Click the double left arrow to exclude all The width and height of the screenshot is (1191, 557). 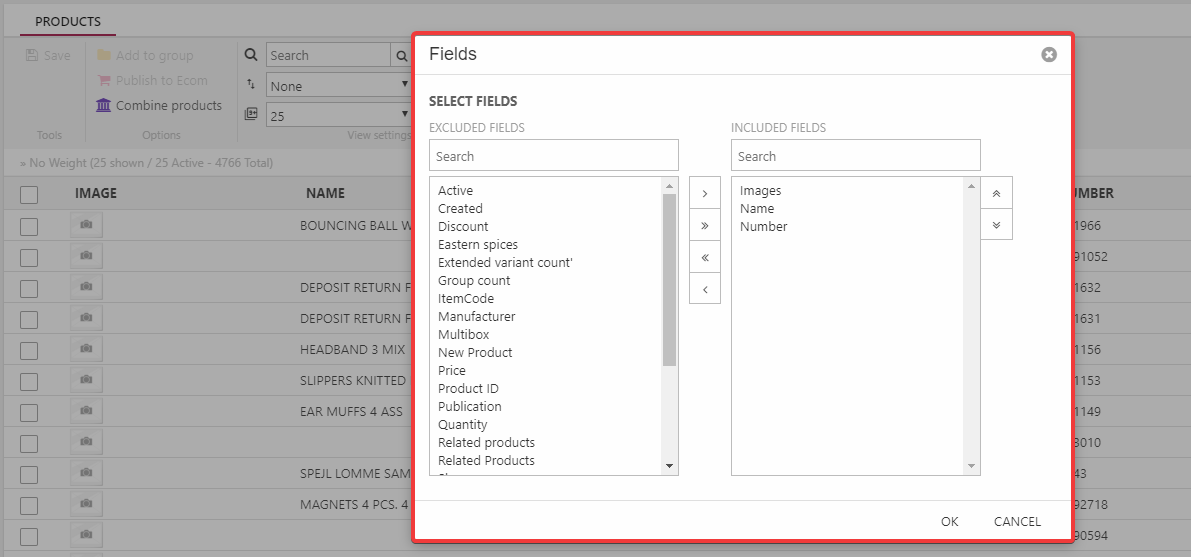(x=704, y=257)
